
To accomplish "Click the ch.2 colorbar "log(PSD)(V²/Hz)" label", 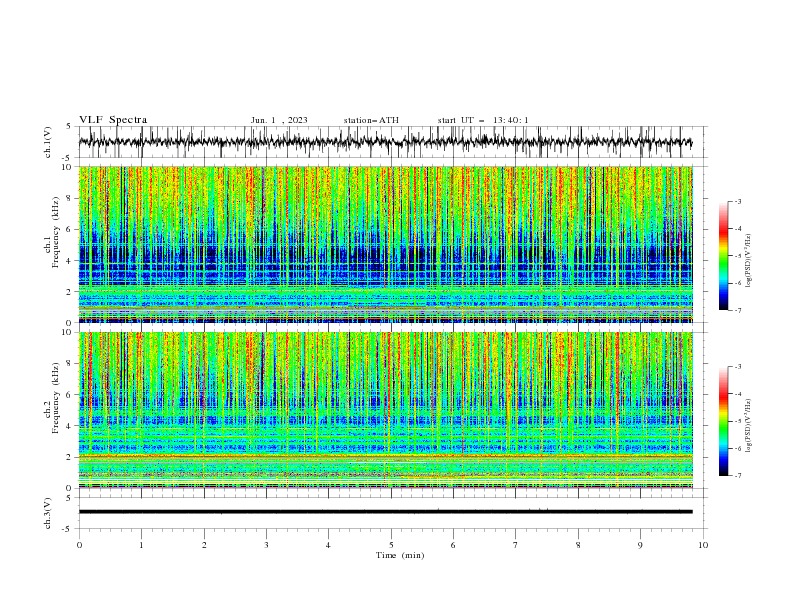I will click(748, 426).
